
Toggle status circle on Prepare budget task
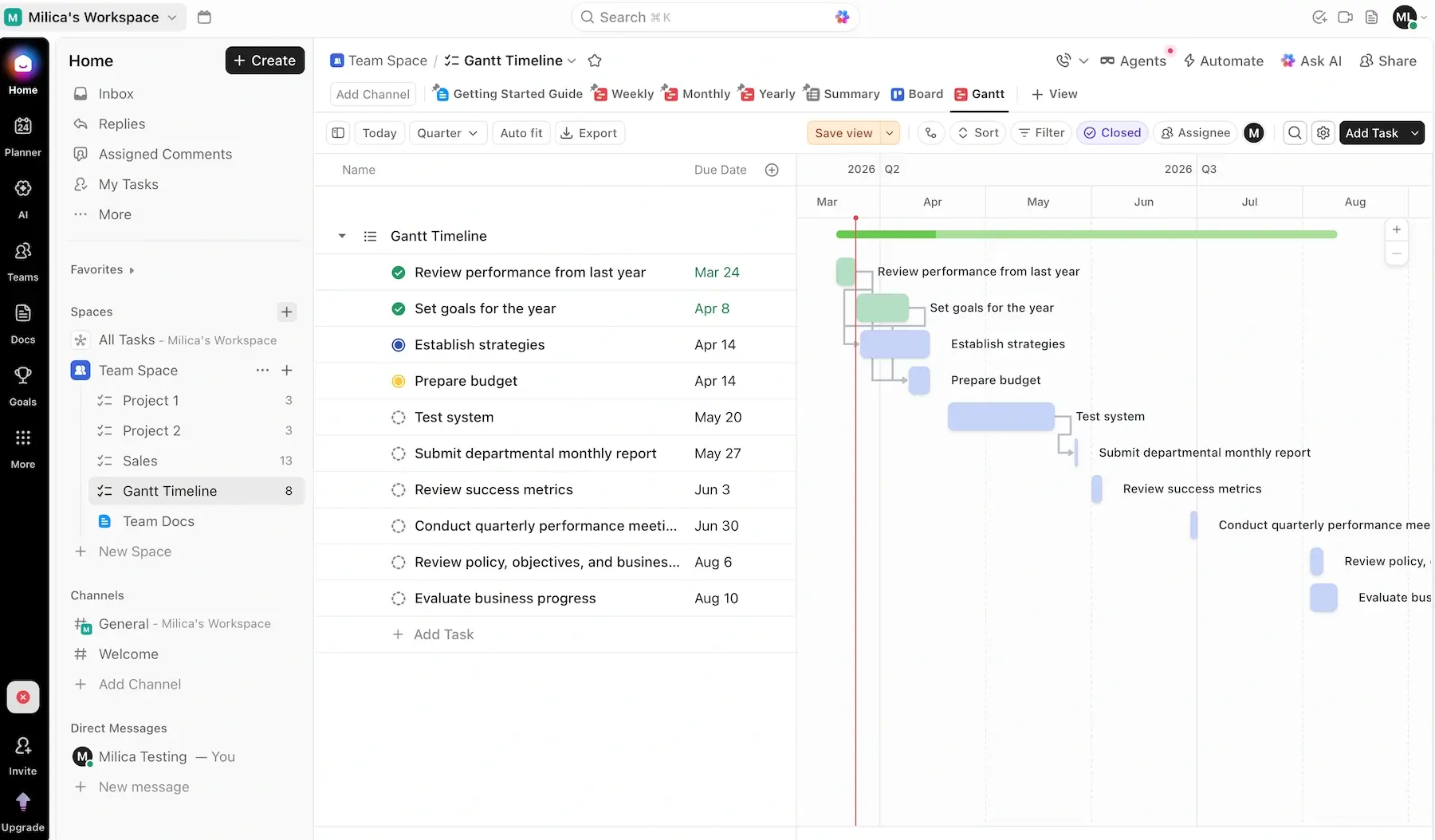coord(399,381)
